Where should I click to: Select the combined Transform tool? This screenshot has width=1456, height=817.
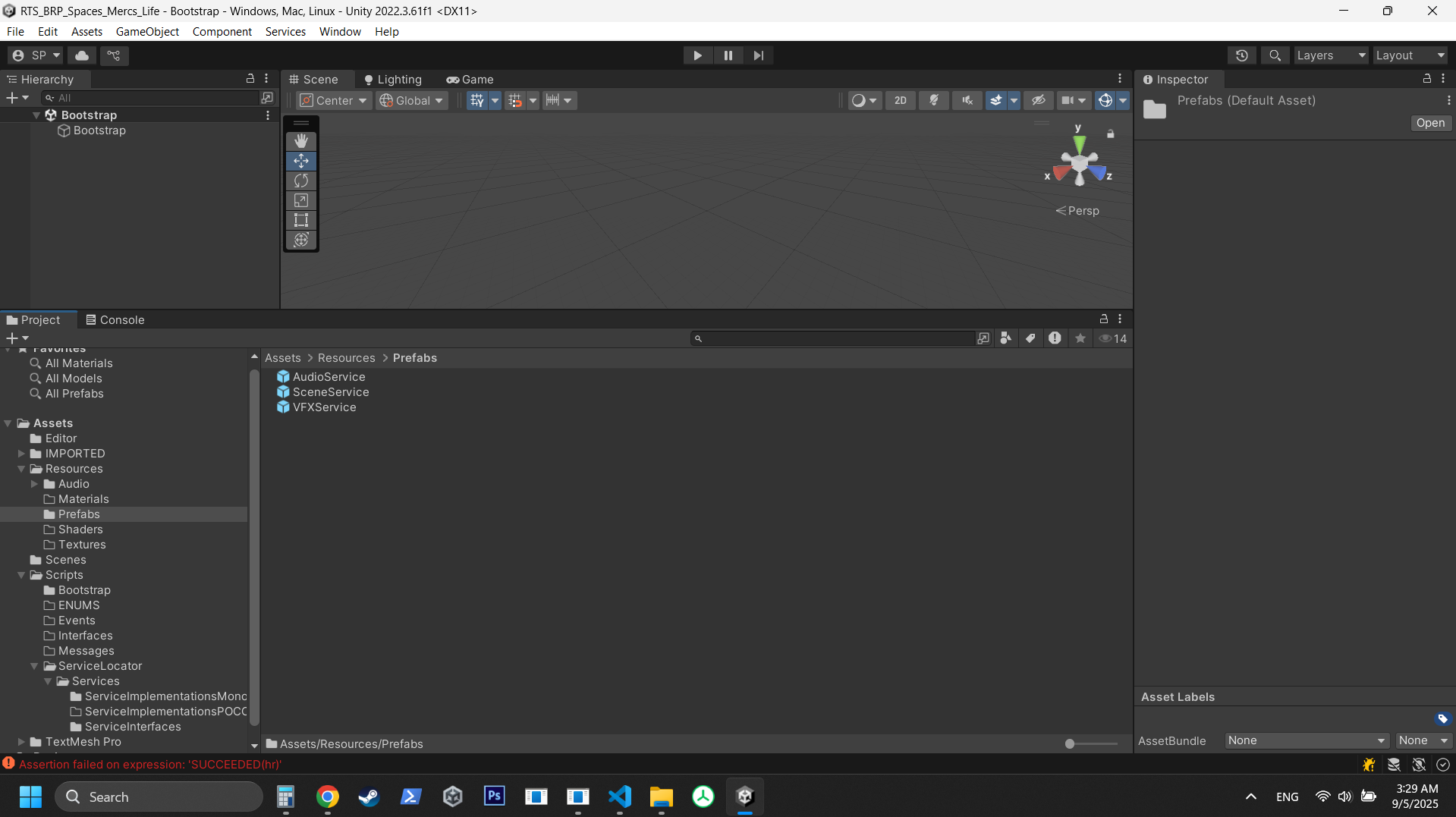pos(301,240)
